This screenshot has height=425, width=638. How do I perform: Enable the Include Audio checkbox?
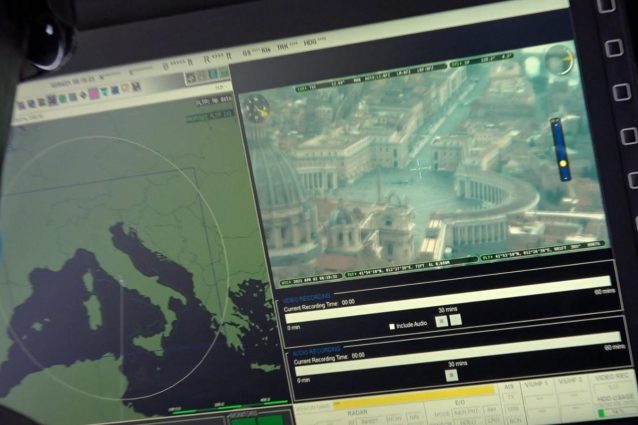click(x=392, y=326)
